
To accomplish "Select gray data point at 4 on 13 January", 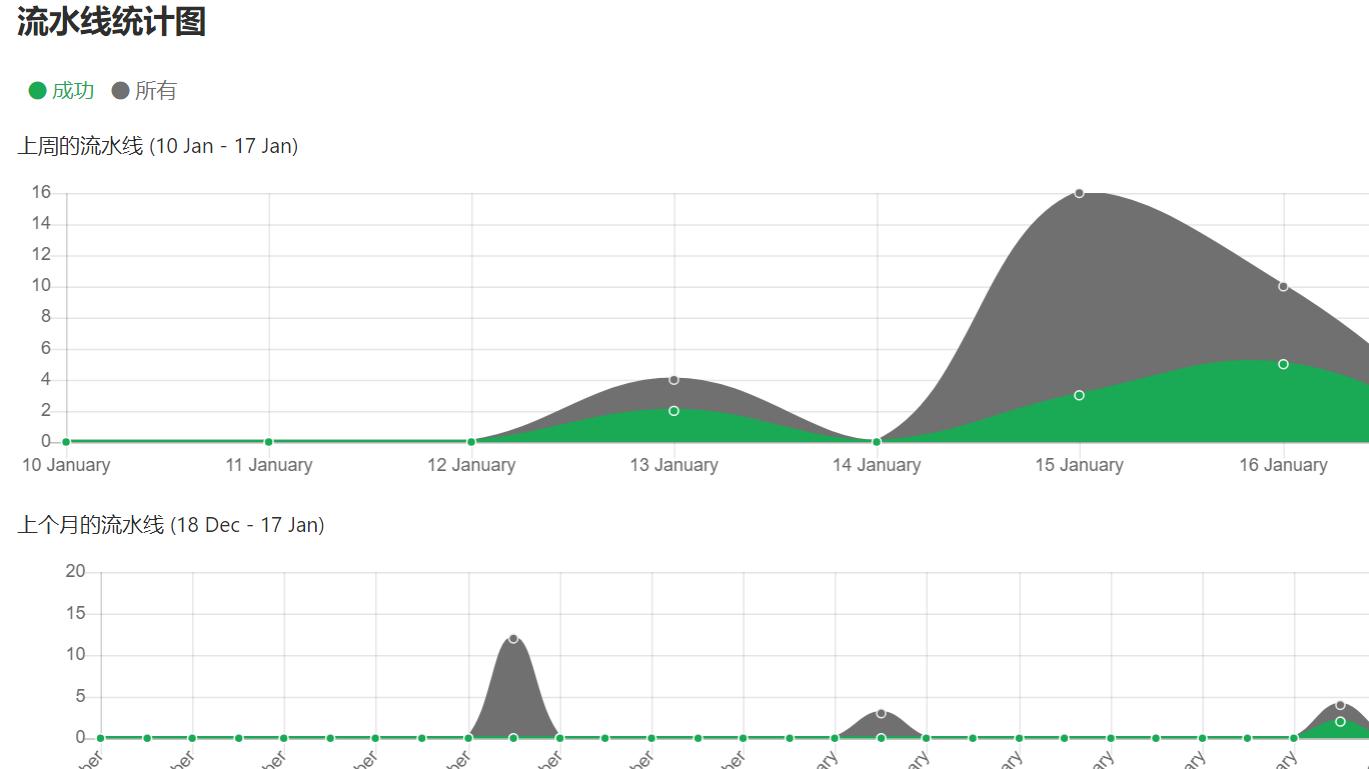I will point(674,380).
